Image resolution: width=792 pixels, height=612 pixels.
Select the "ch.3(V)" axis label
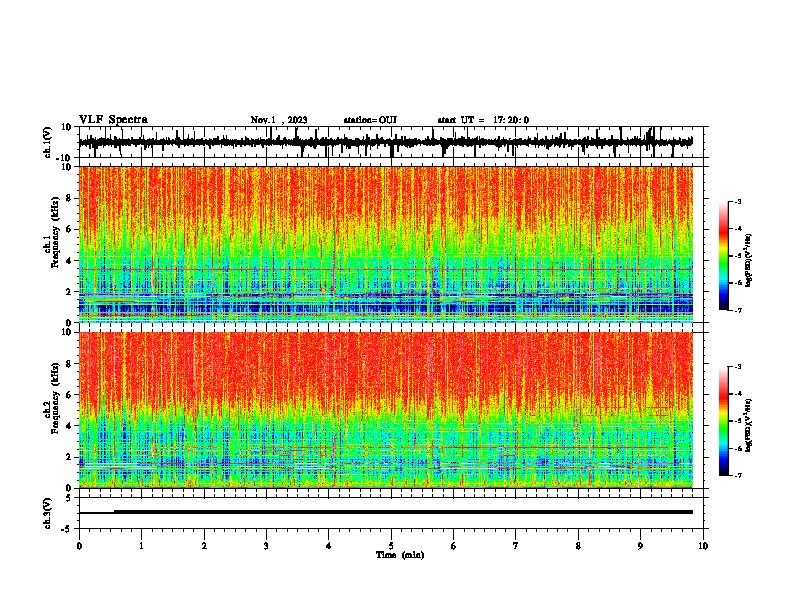coord(48,513)
